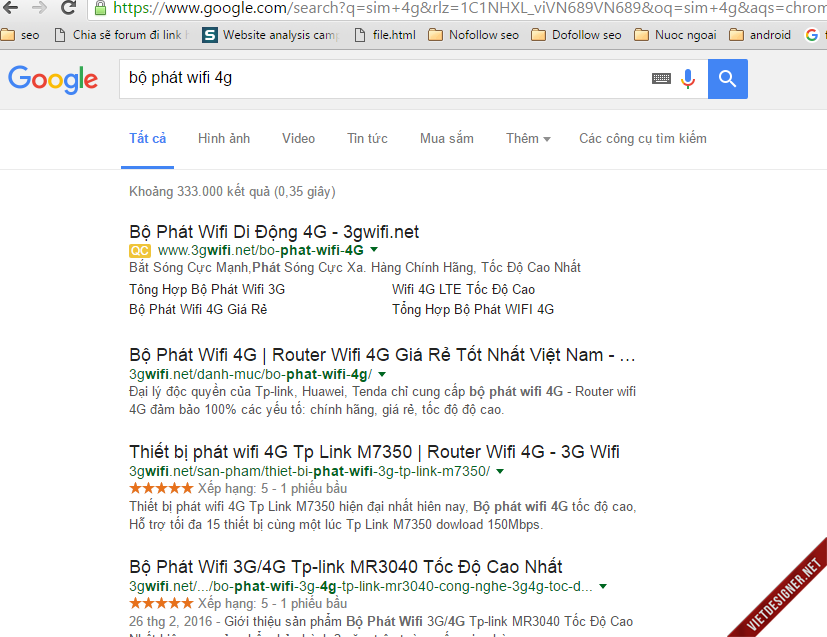Click the browser back arrow
This screenshot has height=637, width=827.
tap(11, 7)
